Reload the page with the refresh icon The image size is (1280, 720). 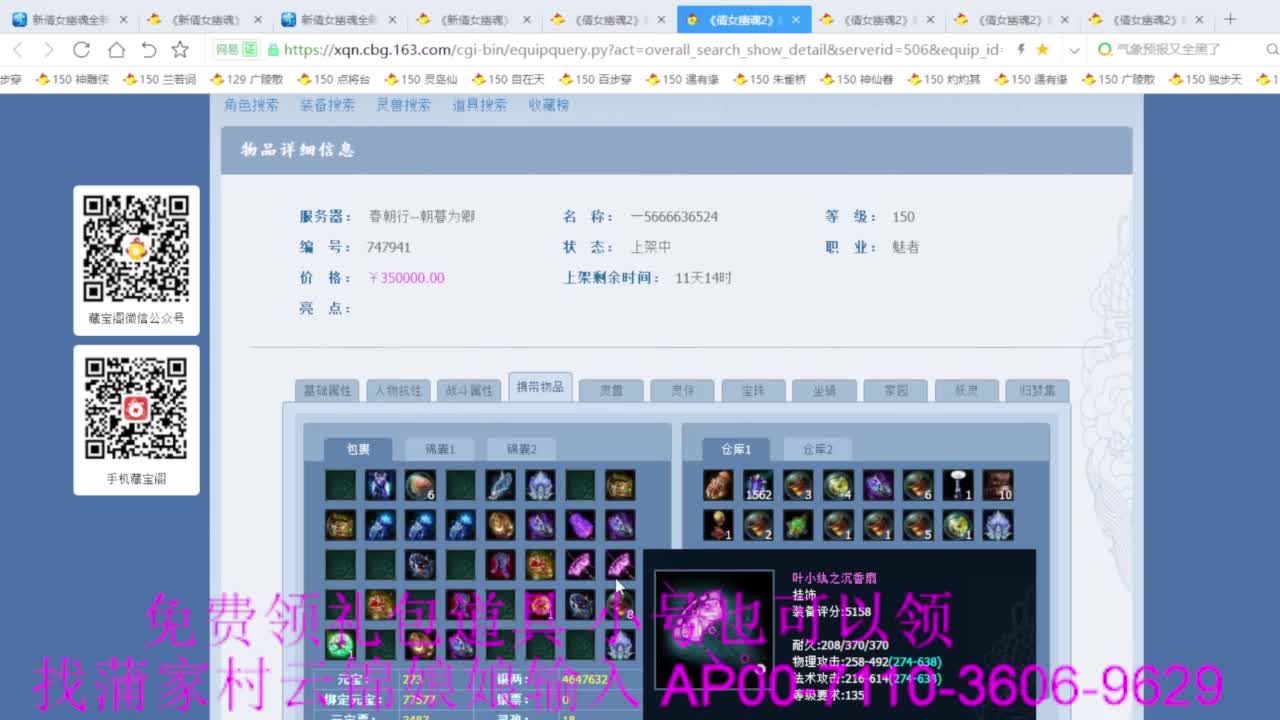(81, 48)
